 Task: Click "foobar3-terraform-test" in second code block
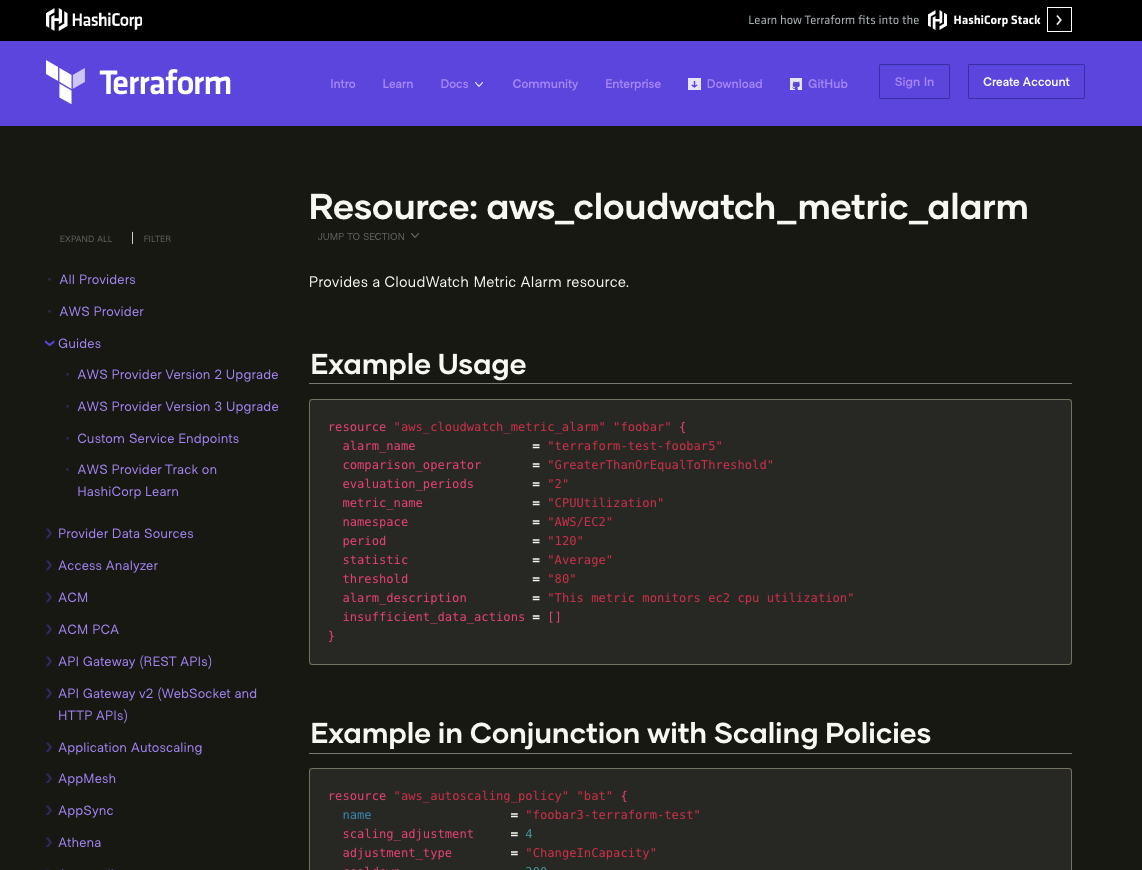click(x=613, y=815)
